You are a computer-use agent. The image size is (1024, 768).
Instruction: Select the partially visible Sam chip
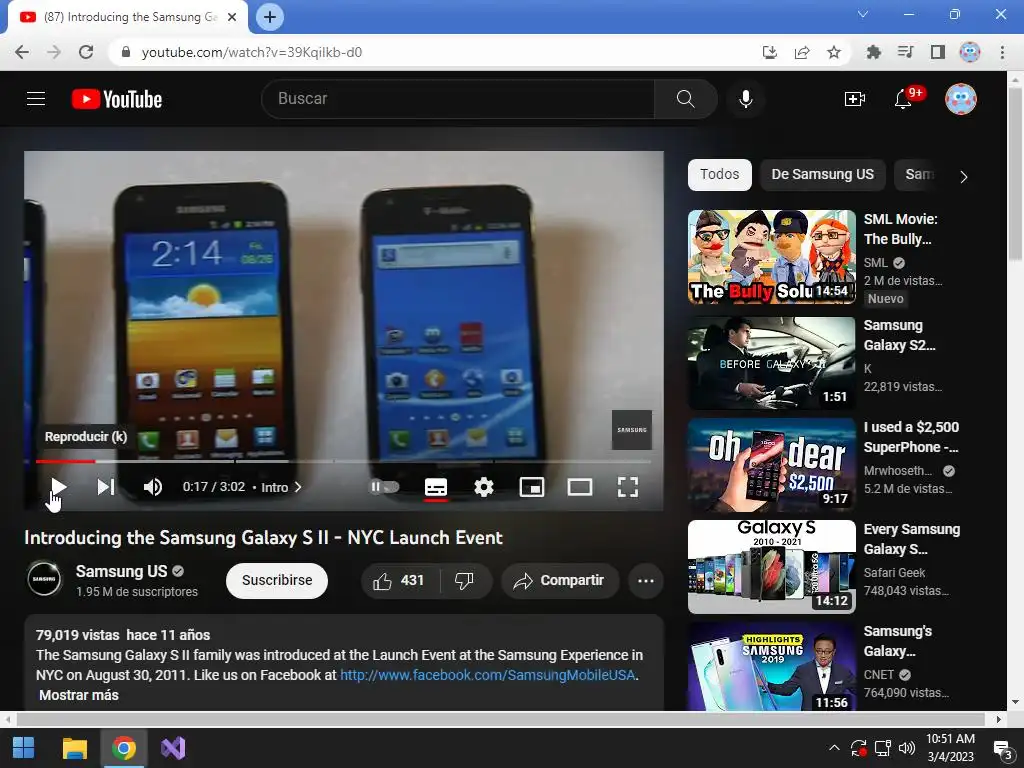pyautogui.click(x=918, y=174)
